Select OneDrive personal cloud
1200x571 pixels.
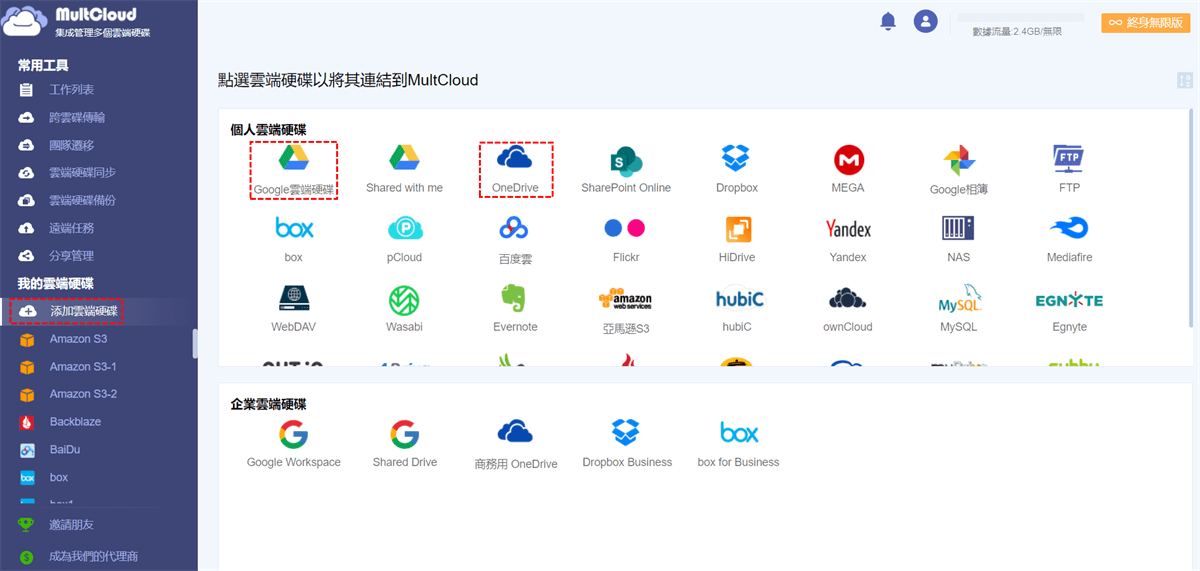tap(515, 170)
